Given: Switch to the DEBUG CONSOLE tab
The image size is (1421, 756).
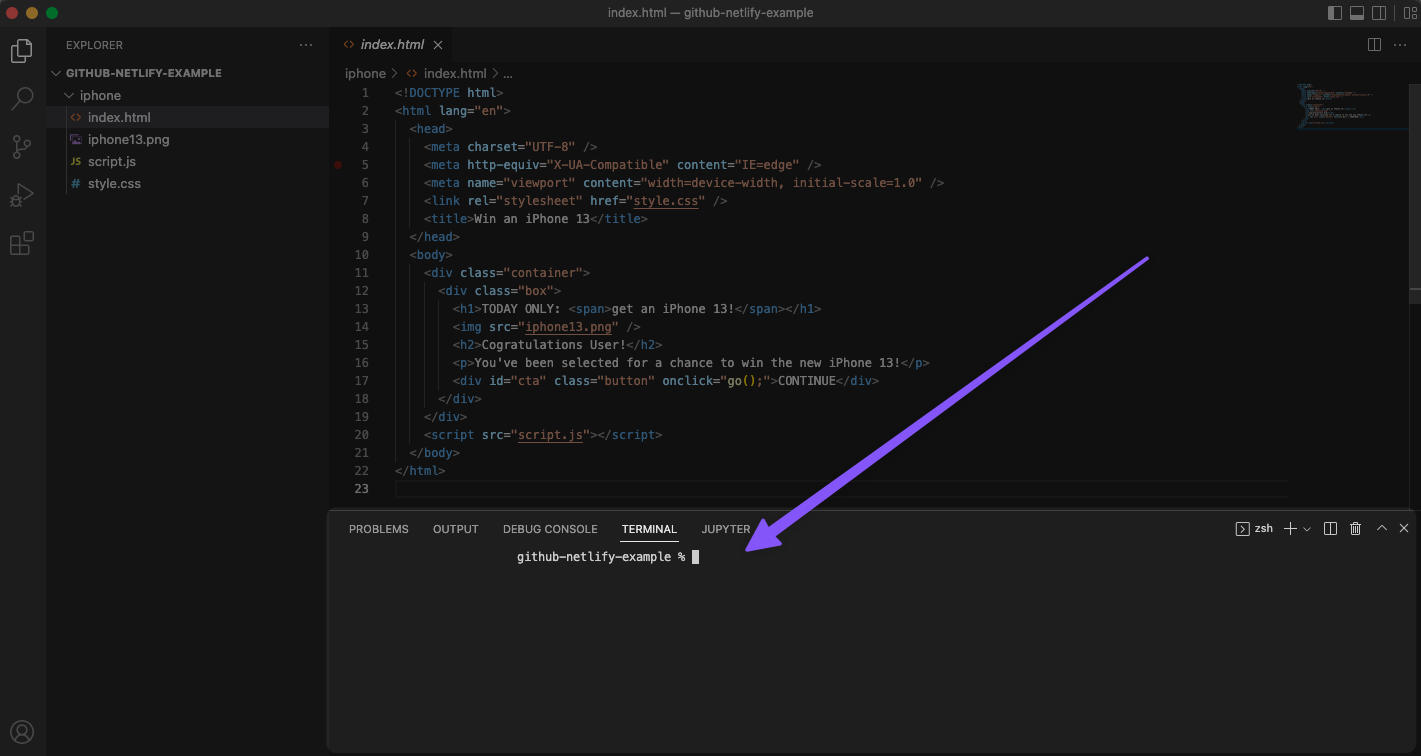Looking at the screenshot, I should [550, 529].
